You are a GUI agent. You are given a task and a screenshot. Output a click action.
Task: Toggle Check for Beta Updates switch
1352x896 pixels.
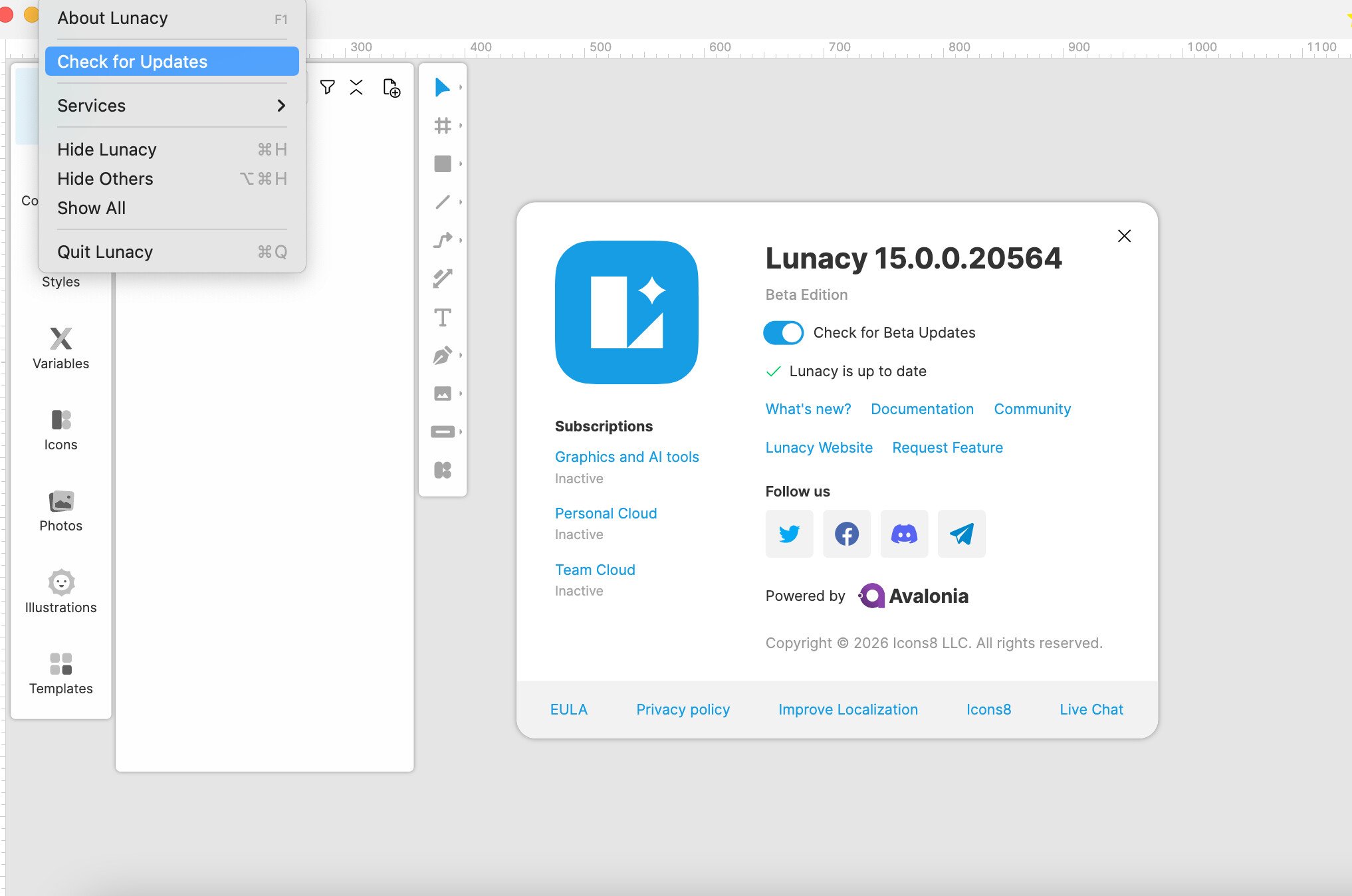tap(783, 332)
